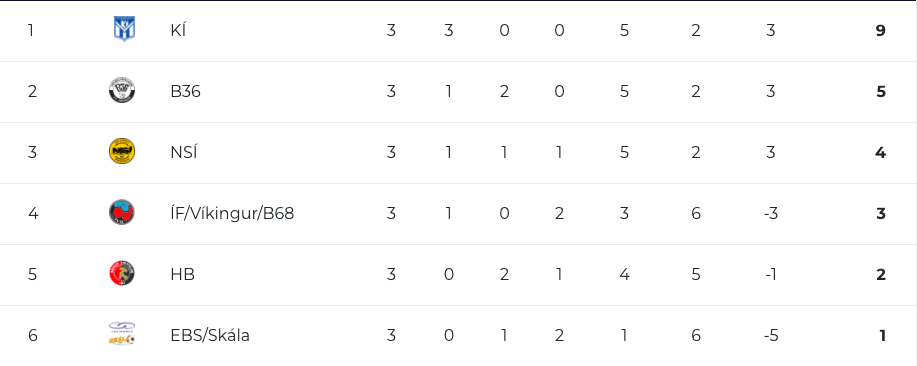Click rank number 6 in the standings

33,336
